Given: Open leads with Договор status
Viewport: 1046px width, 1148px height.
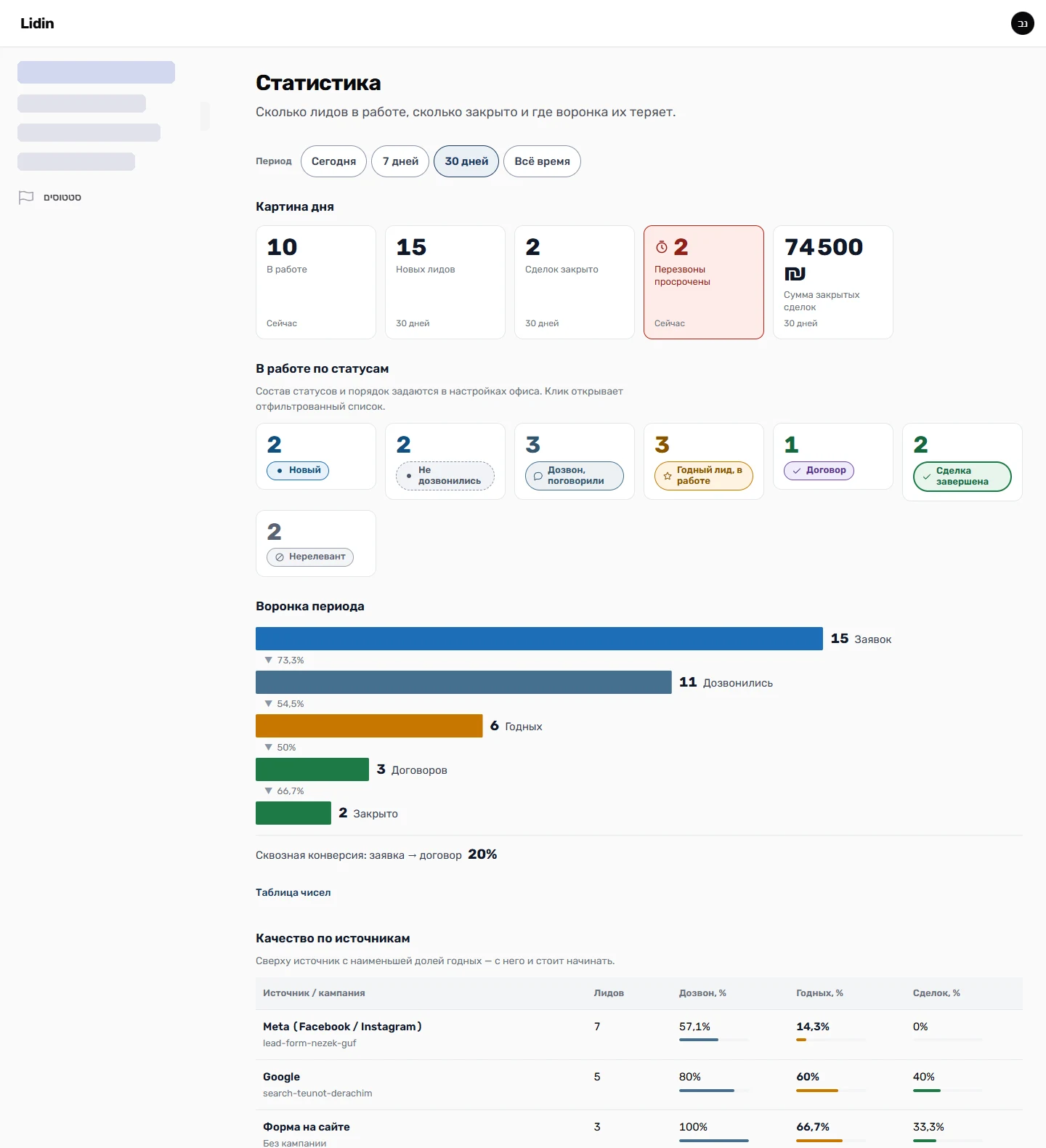Looking at the screenshot, I should pos(833,456).
